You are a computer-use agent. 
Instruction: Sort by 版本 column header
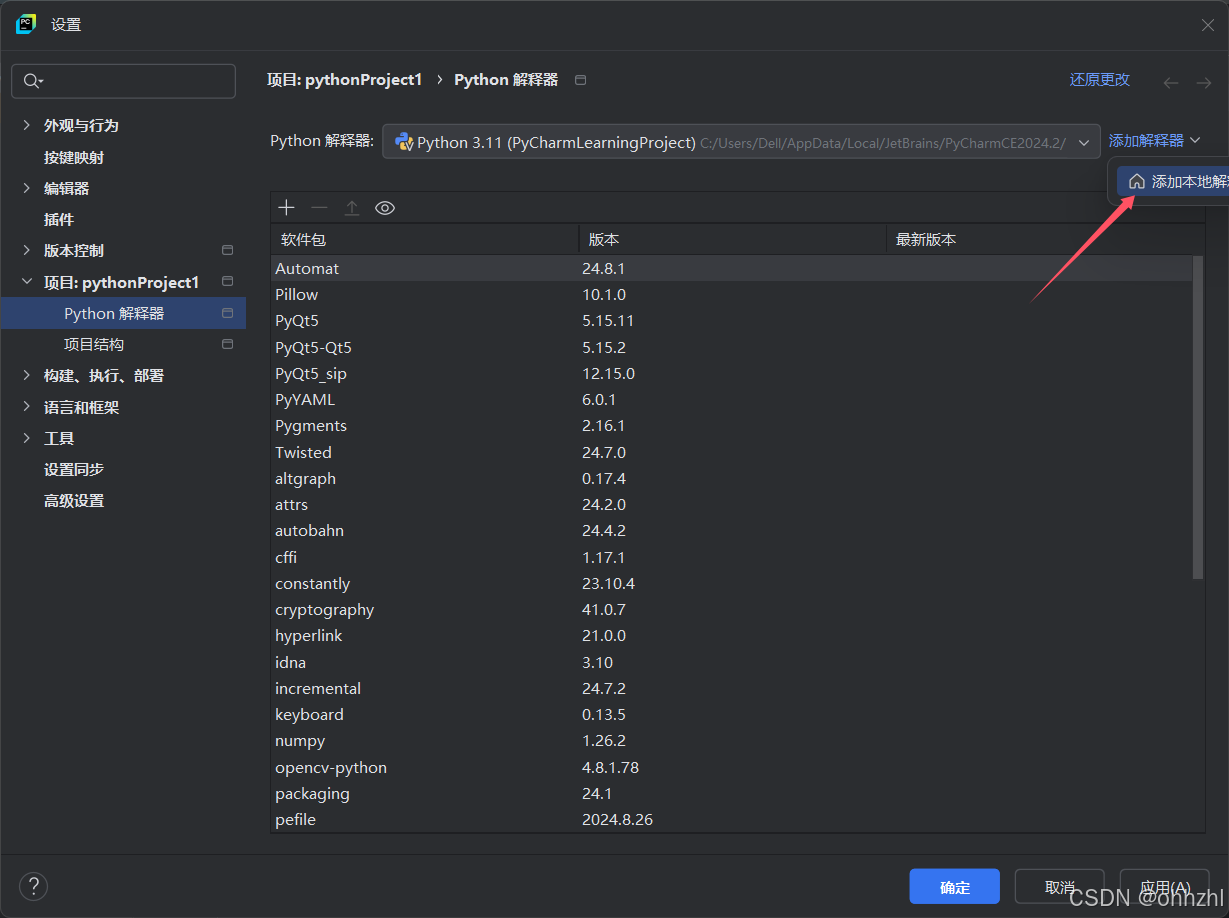click(732, 239)
